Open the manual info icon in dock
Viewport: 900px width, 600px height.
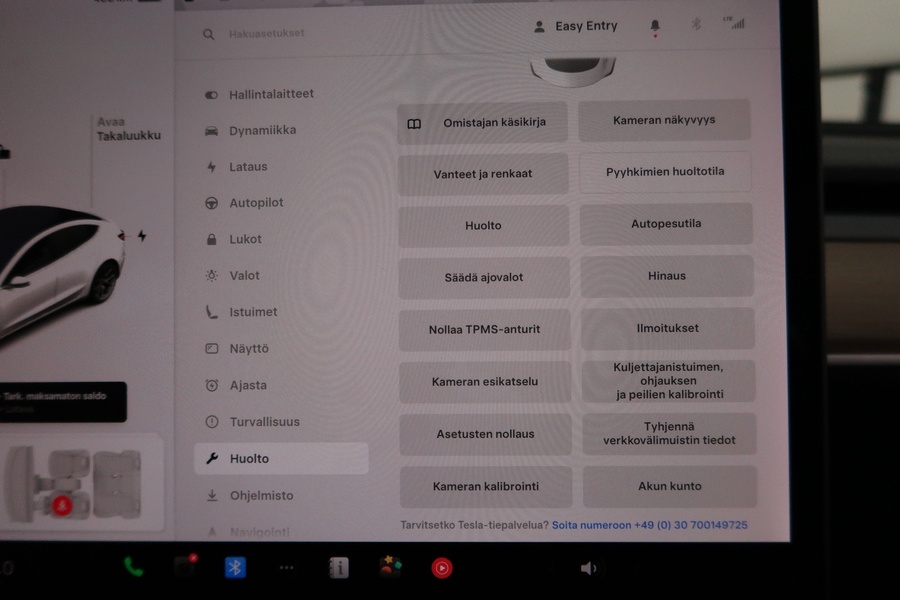tap(339, 568)
